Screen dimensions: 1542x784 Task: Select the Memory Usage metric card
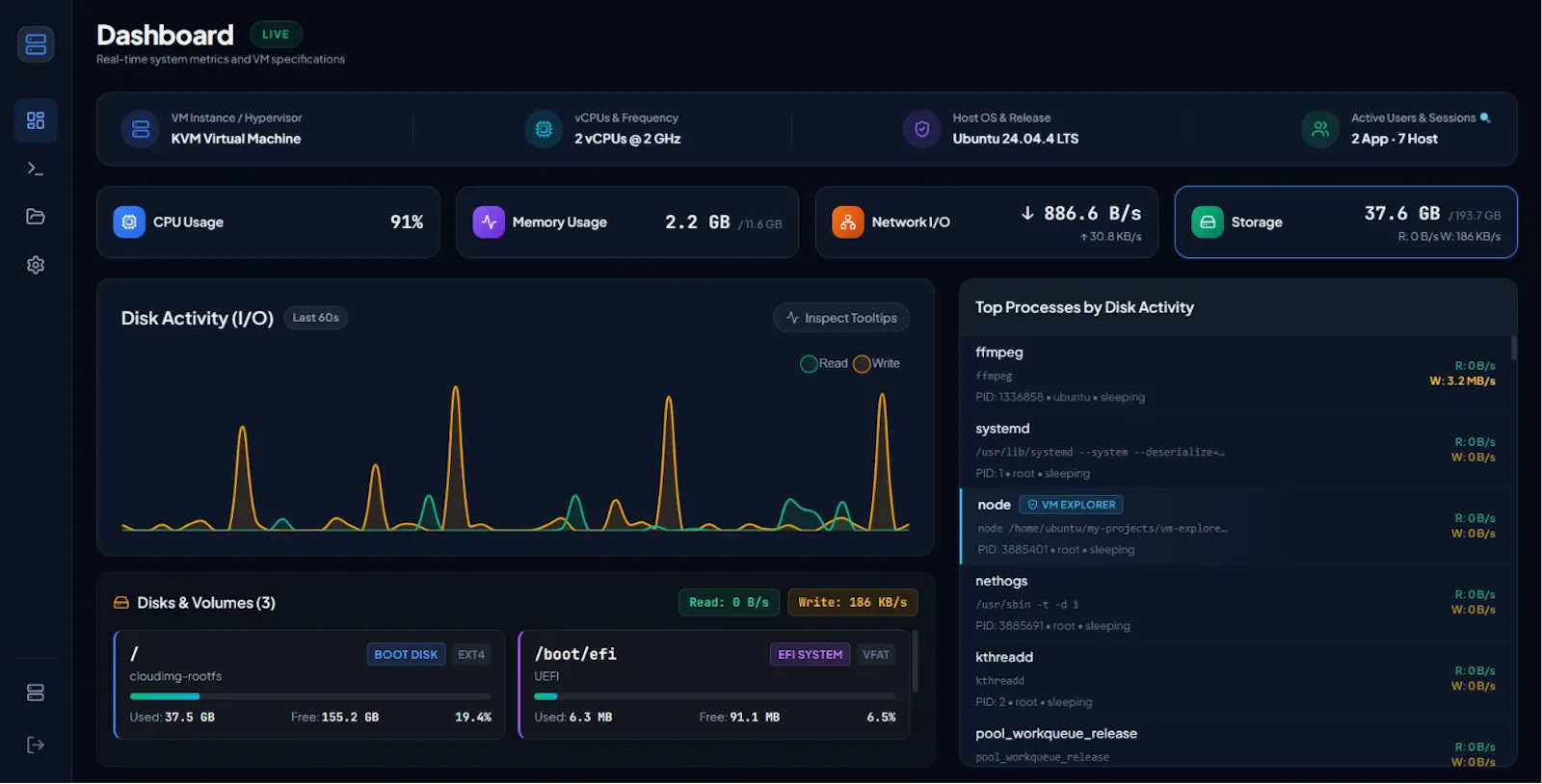[x=627, y=222]
